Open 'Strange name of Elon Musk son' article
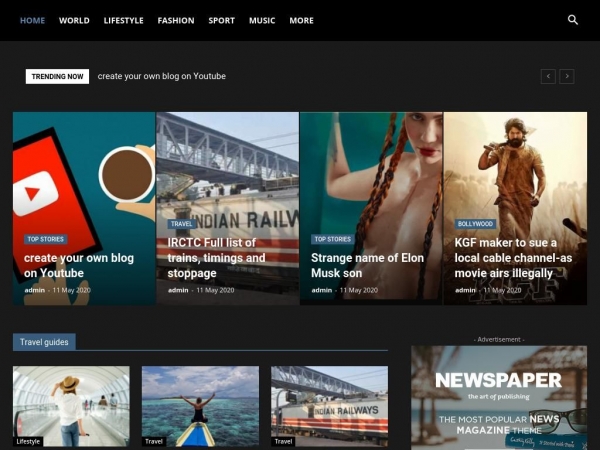 (367, 265)
